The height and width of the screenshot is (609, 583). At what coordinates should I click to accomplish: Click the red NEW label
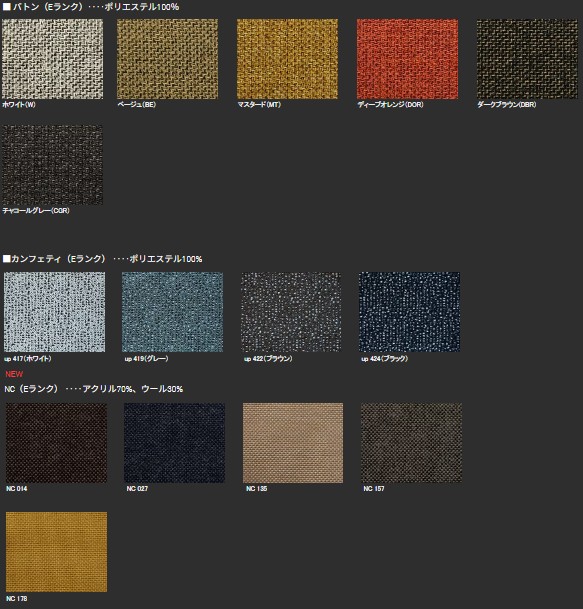pos(14,374)
